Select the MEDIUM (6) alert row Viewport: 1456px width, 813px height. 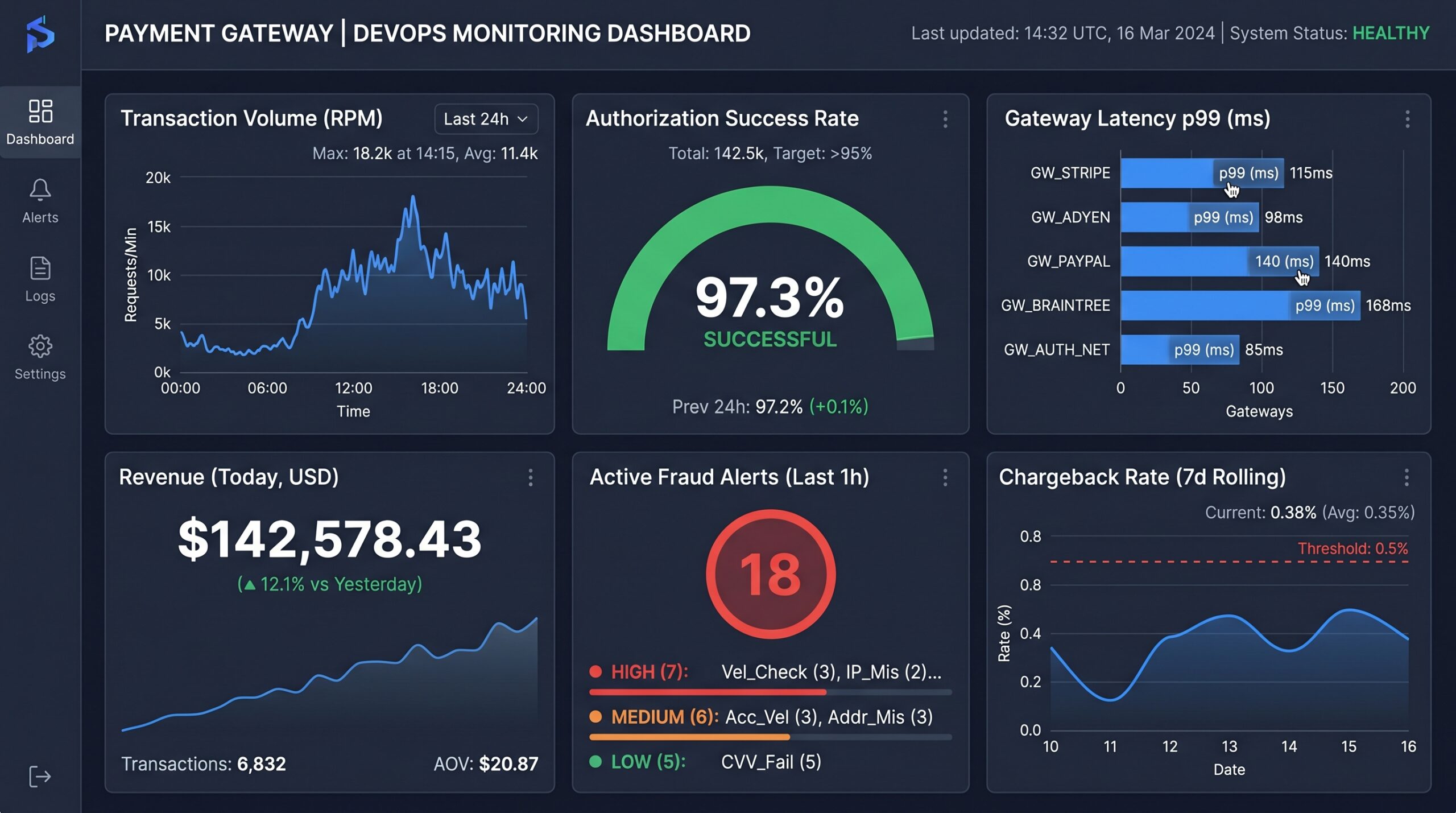[x=771, y=717]
